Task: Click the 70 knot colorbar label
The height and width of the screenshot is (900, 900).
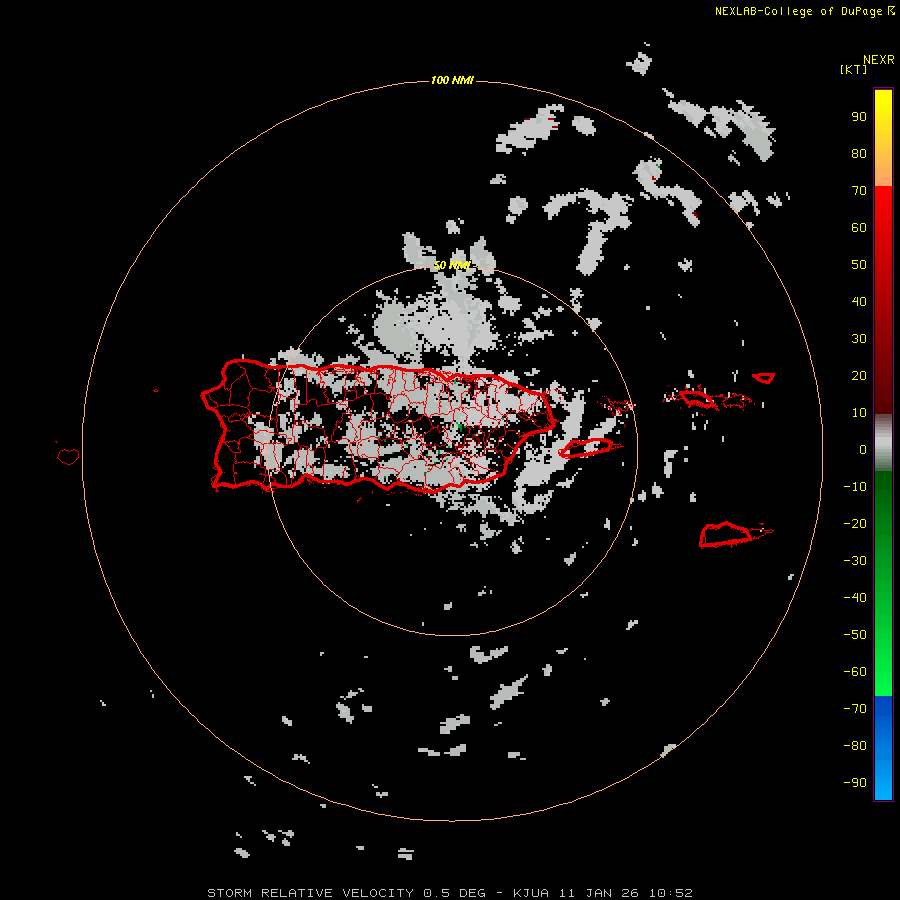Action: (859, 191)
